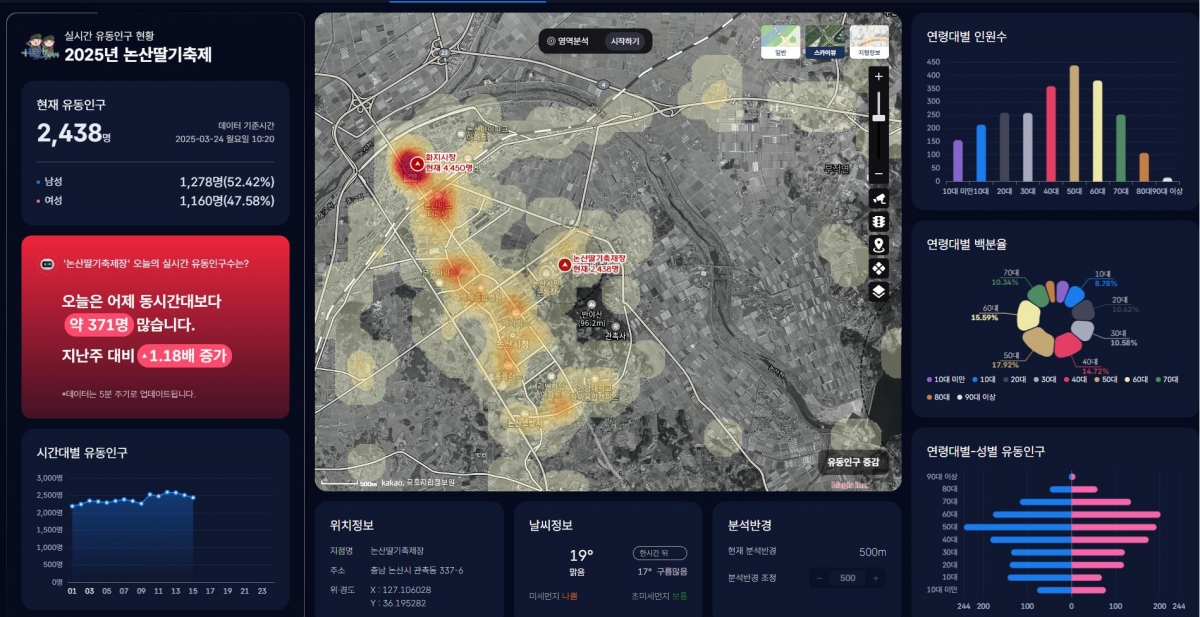Click the 논산딸기축제장 red map marker

565,263
